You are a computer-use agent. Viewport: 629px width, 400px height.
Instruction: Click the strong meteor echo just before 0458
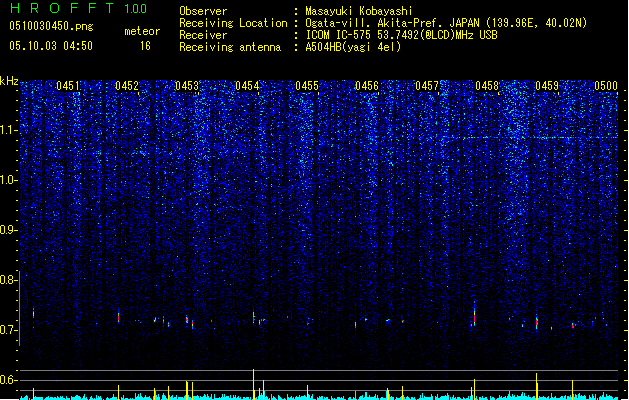475,315
